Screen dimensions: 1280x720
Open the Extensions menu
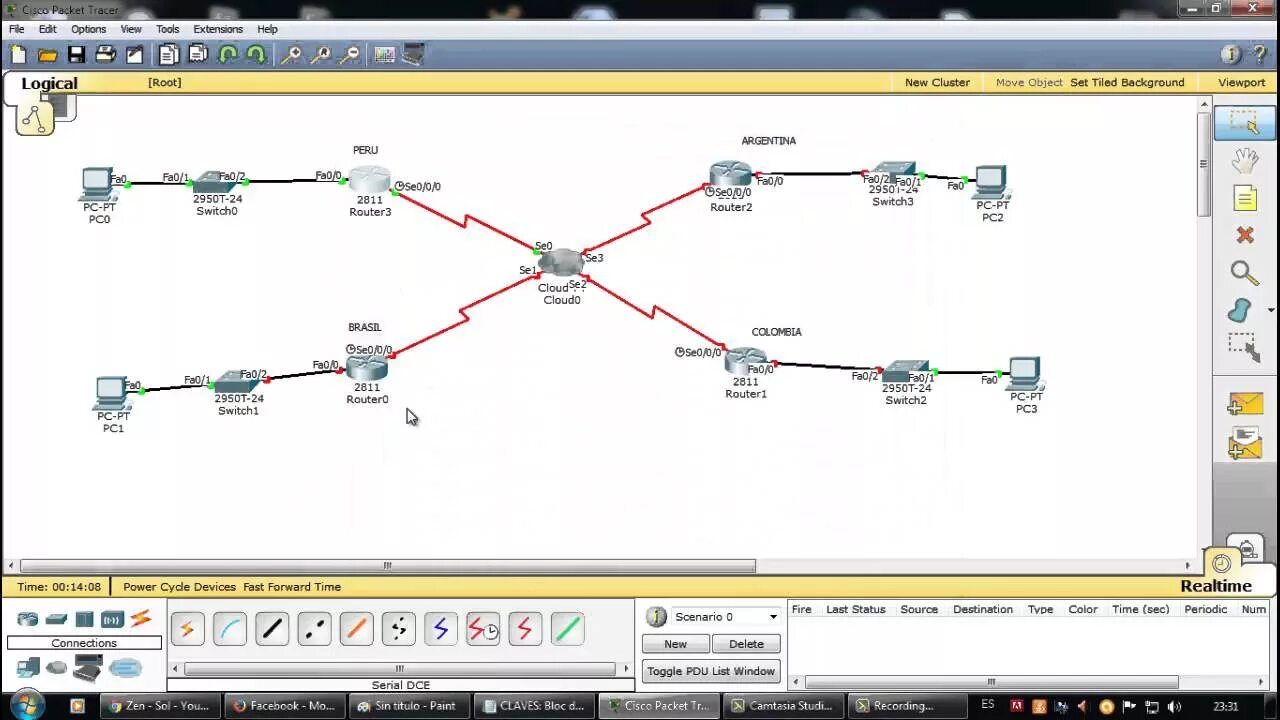point(218,29)
